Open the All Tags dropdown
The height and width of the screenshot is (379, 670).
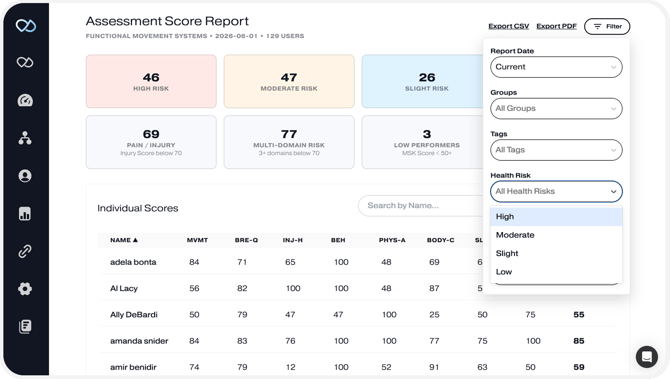click(x=556, y=150)
